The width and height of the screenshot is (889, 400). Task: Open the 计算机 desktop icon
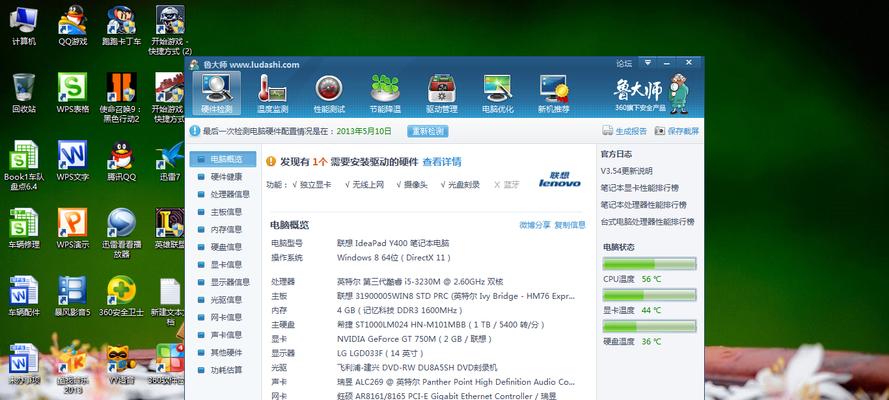[23, 26]
